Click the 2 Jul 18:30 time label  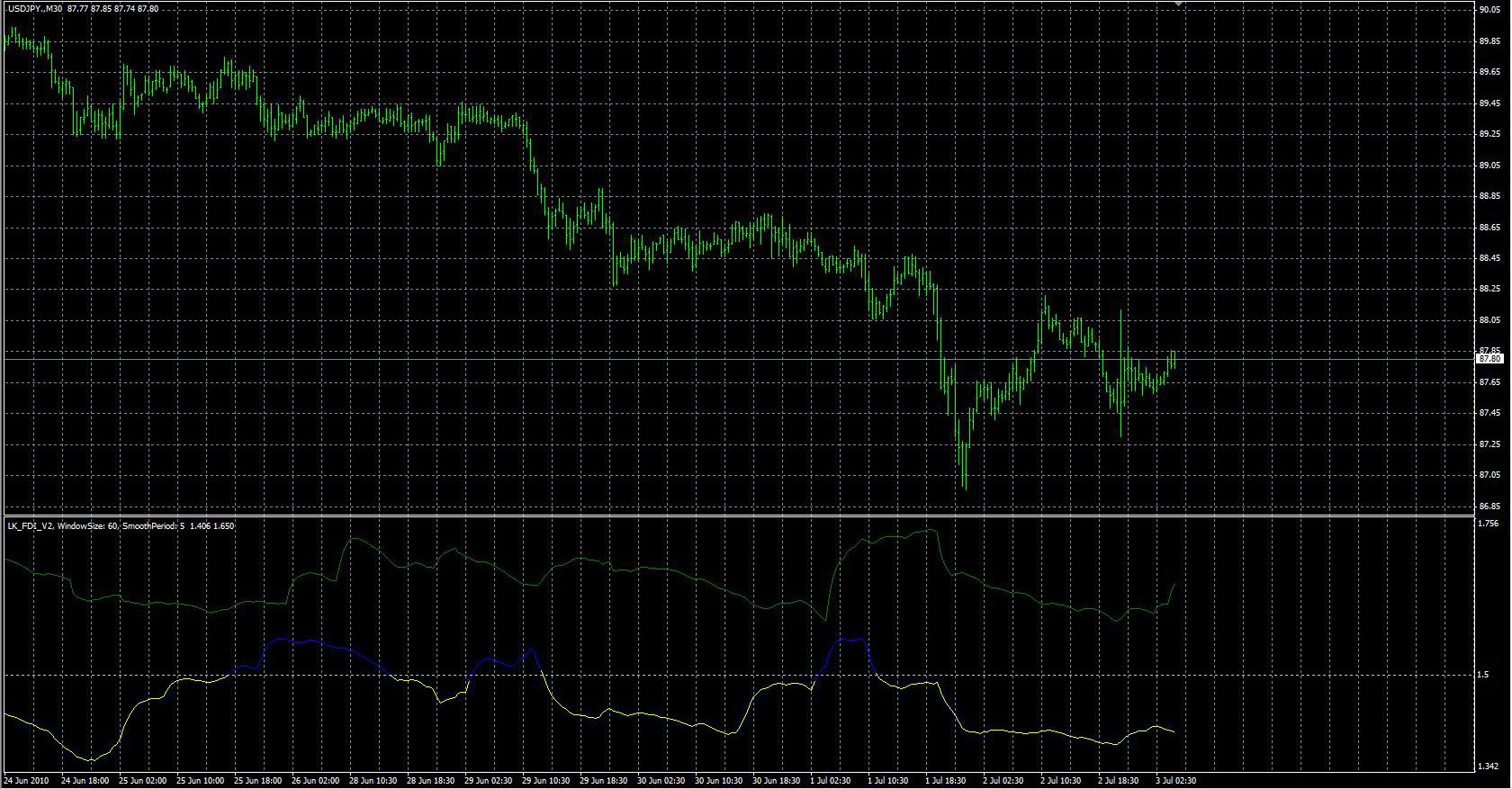1120,781
